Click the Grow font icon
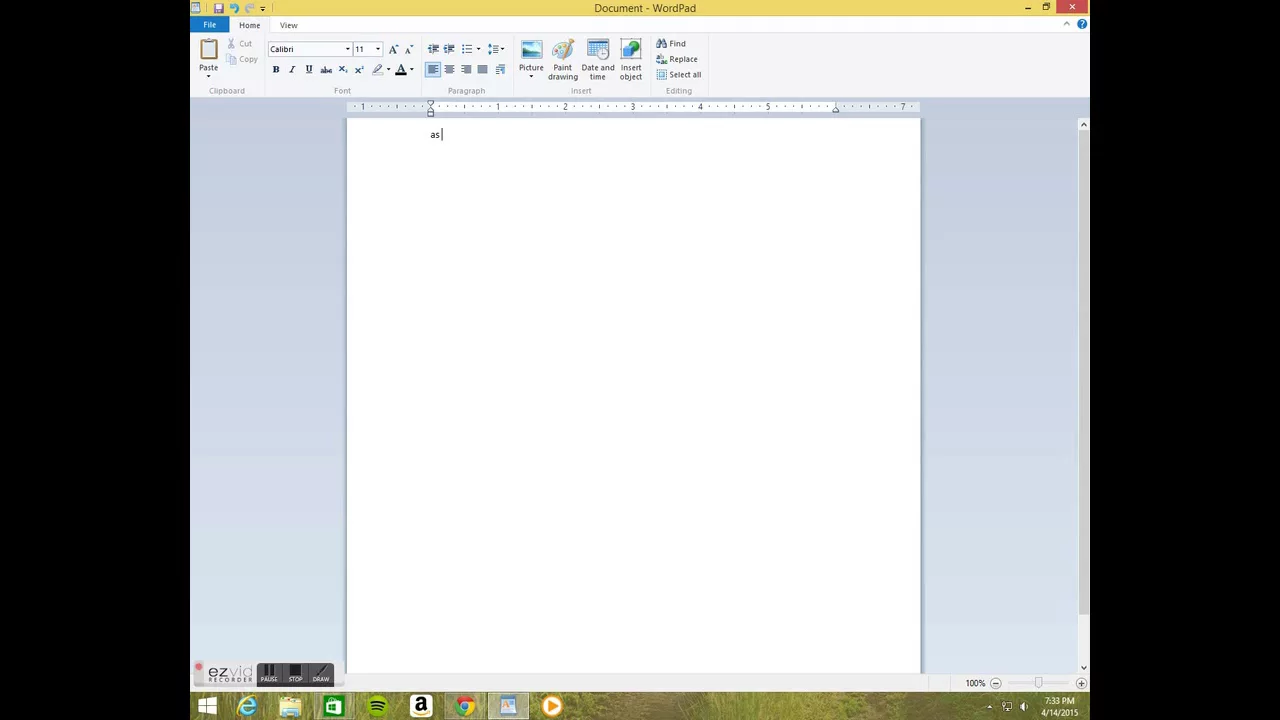The height and width of the screenshot is (720, 1280). coord(393,49)
